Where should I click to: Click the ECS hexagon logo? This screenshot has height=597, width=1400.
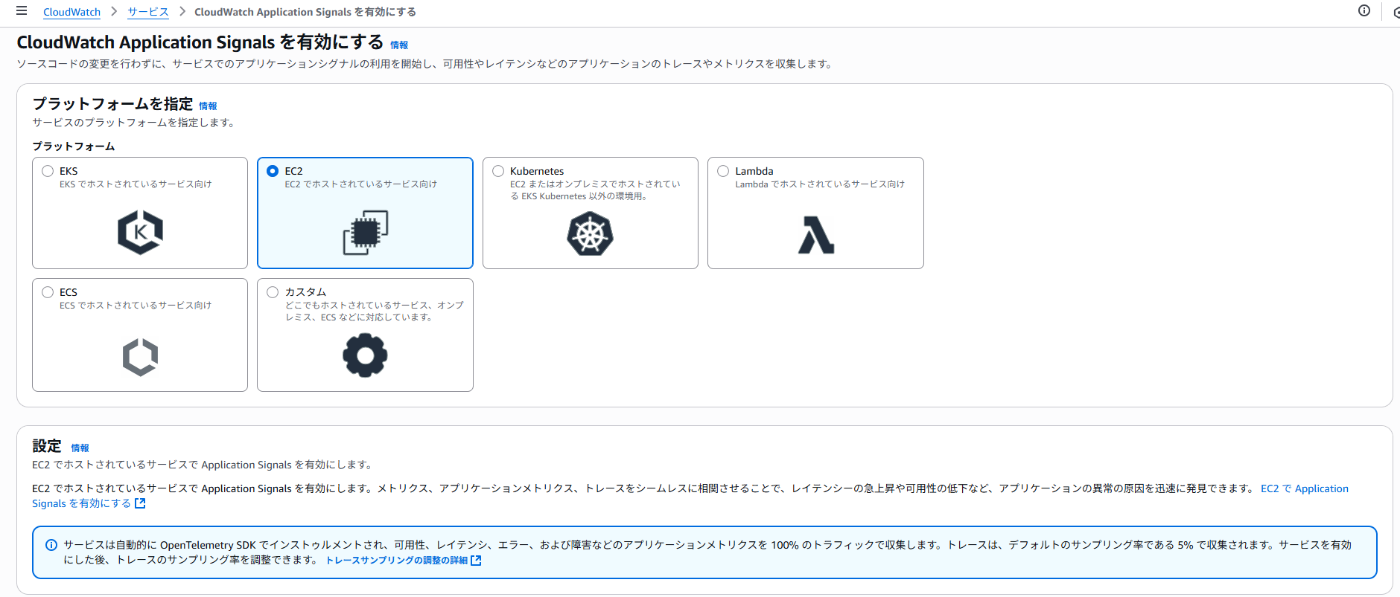pos(140,357)
